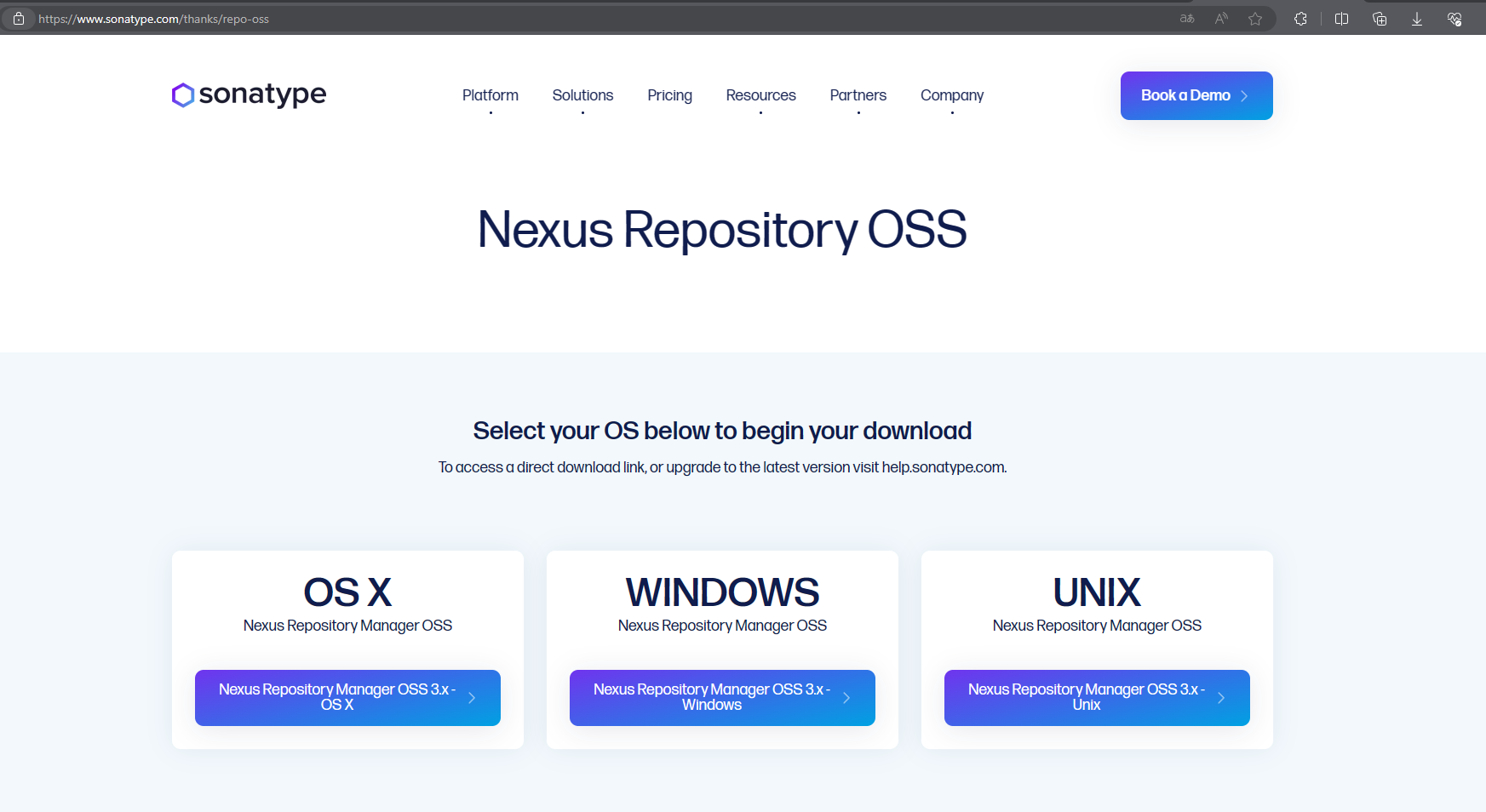Click the help.sonatype.com text line

point(722,467)
